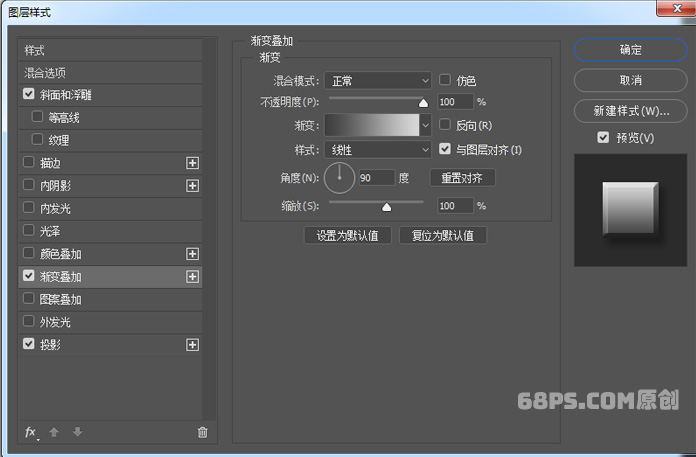
Task: Uncheck the 渐变叠加 checkbox
Action: click(28, 276)
